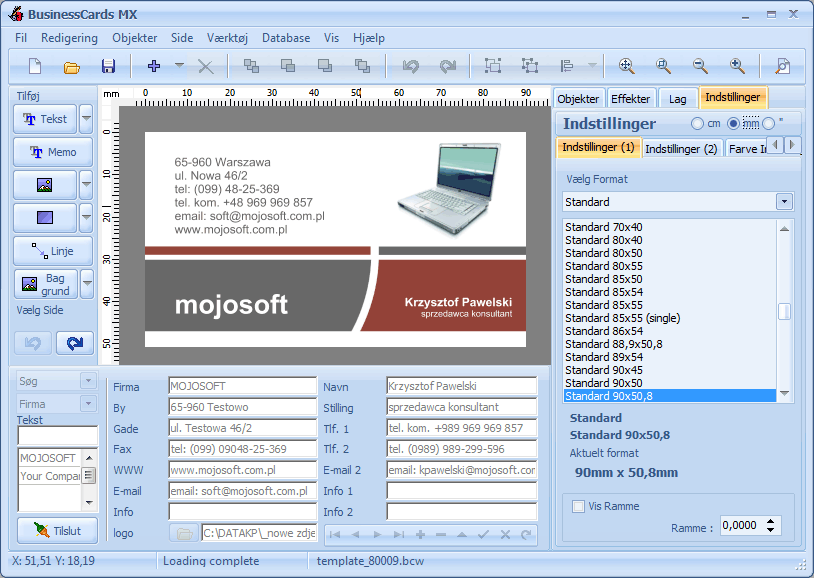814x578 pixels.
Task: Delete the record with the navigator minus icon
Action: click(441, 534)
